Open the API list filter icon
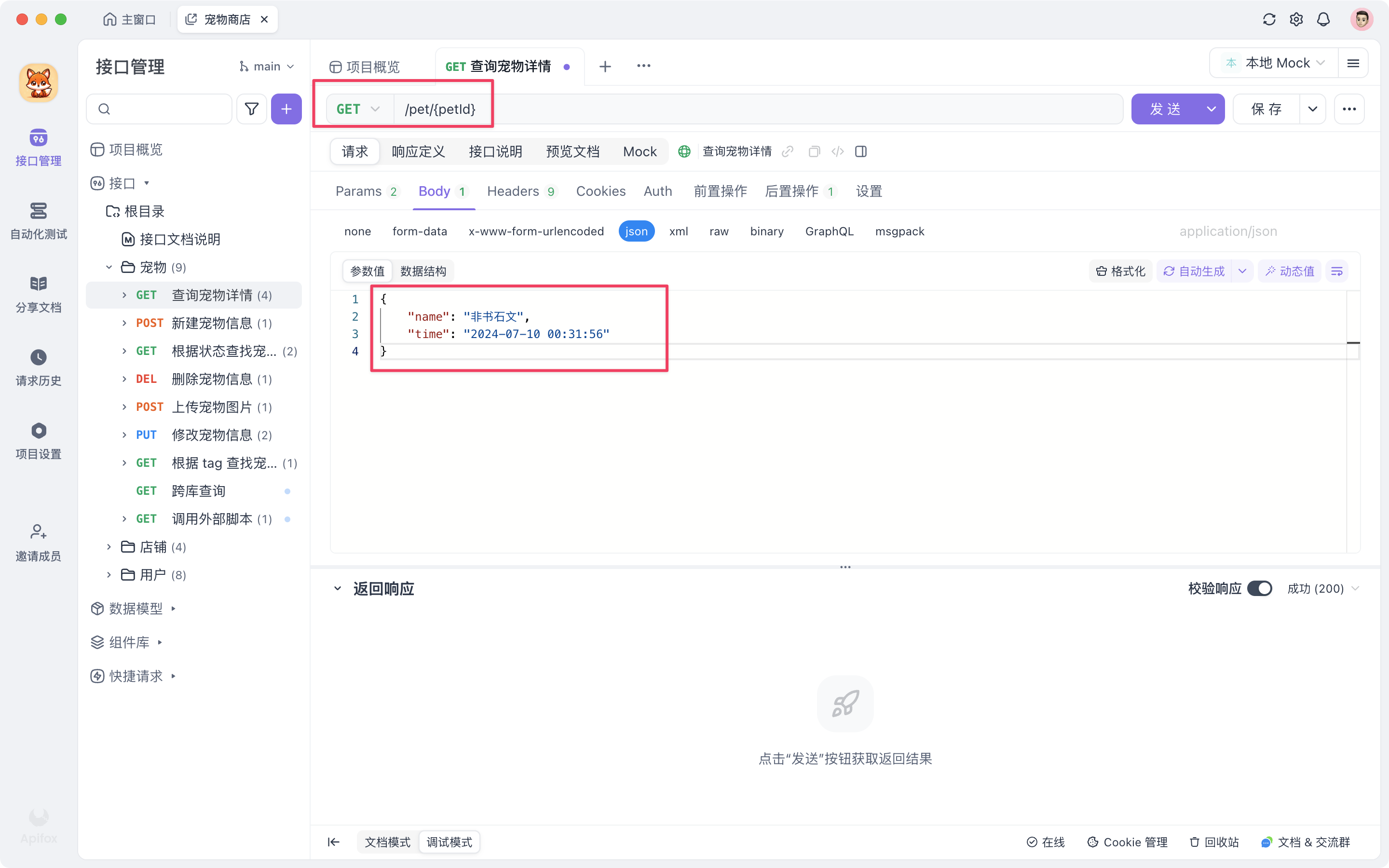Image resolution: width=1389 pixels, height=868 pixels. [251, 108]
